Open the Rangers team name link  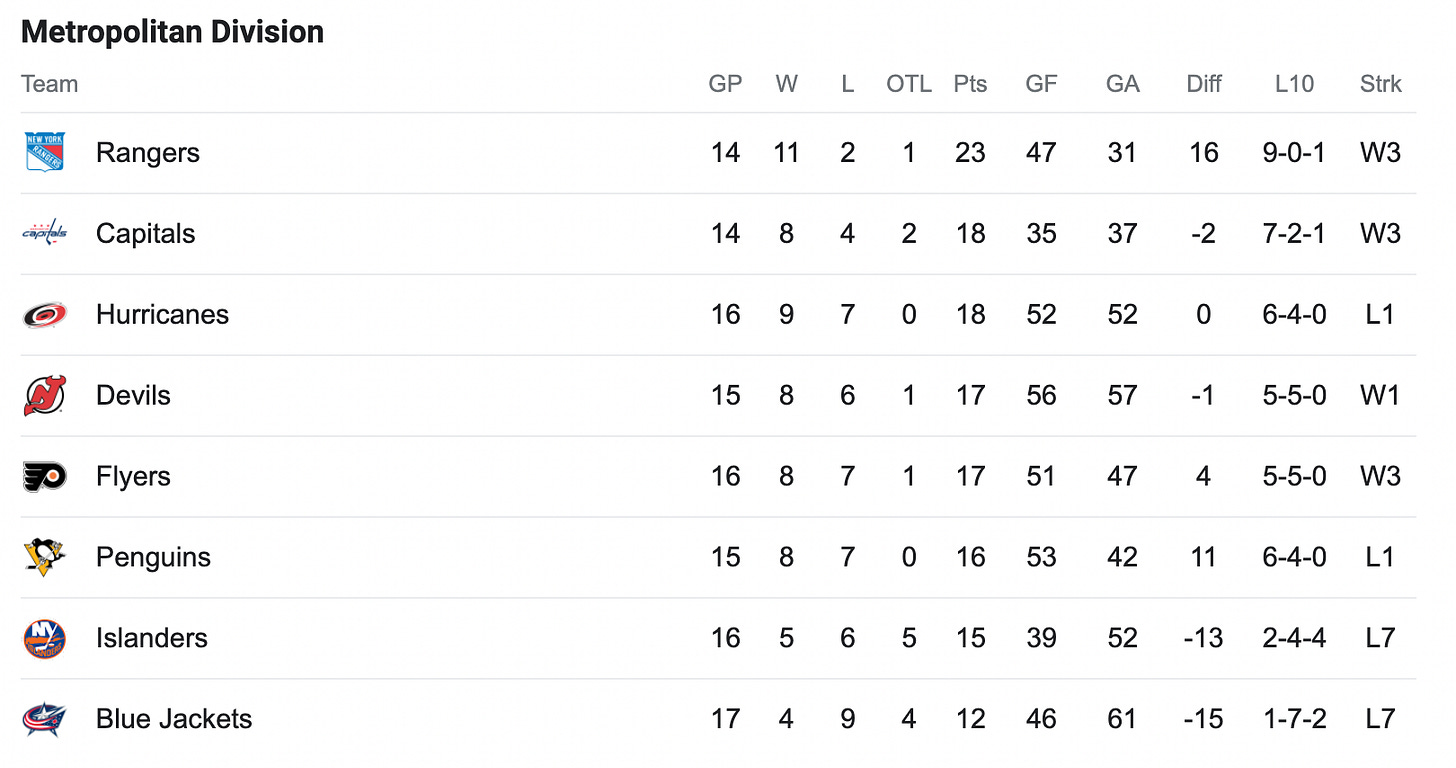[148, 153]
